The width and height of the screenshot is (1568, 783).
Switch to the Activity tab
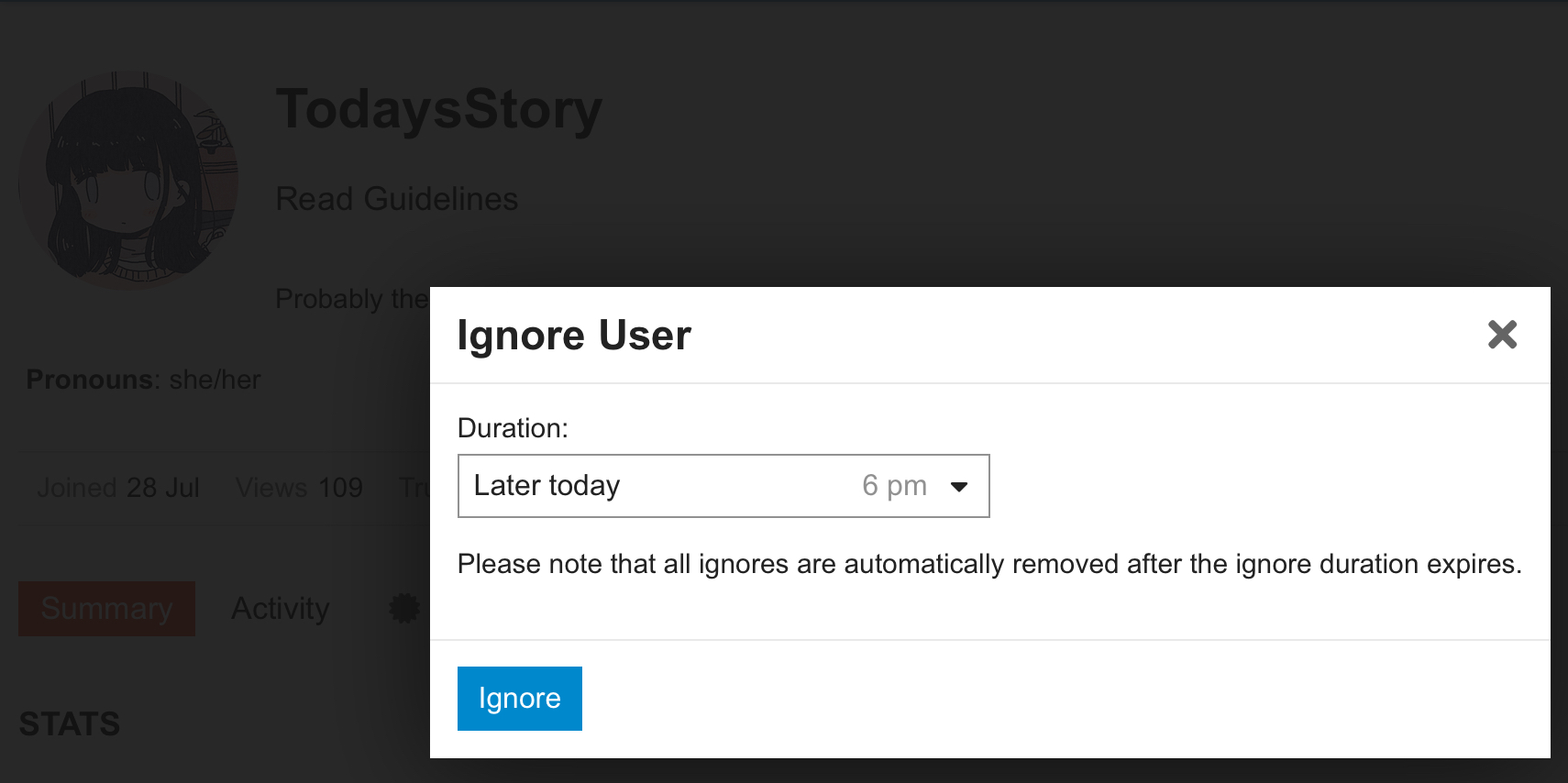(x=281, y=609)
